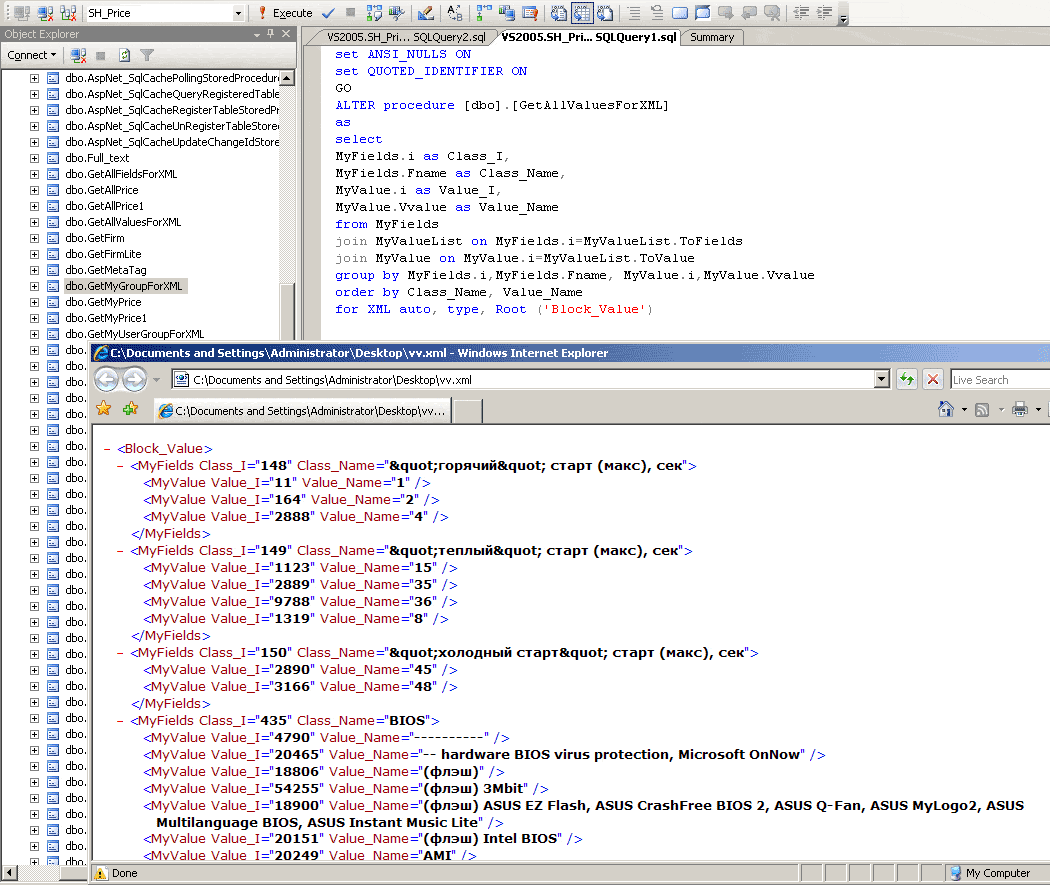Select the IE tab for vv.xml
Screen dimensions: 1050x885
click(x=303, y=410)
